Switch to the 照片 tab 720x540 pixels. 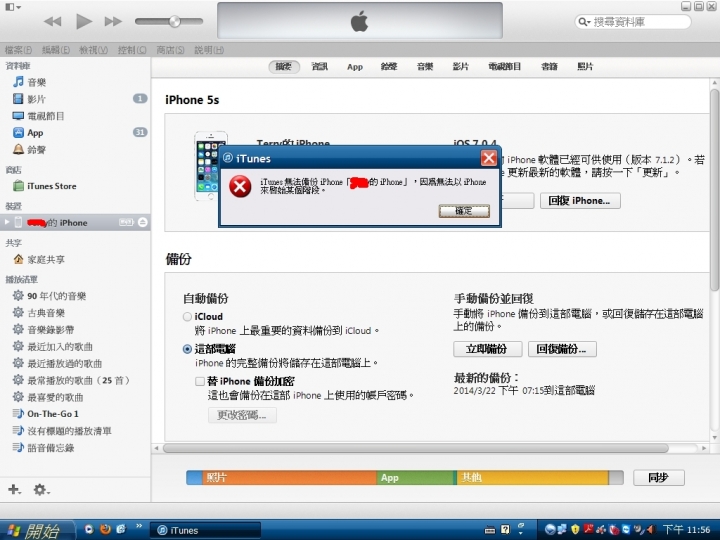[585, 67]
